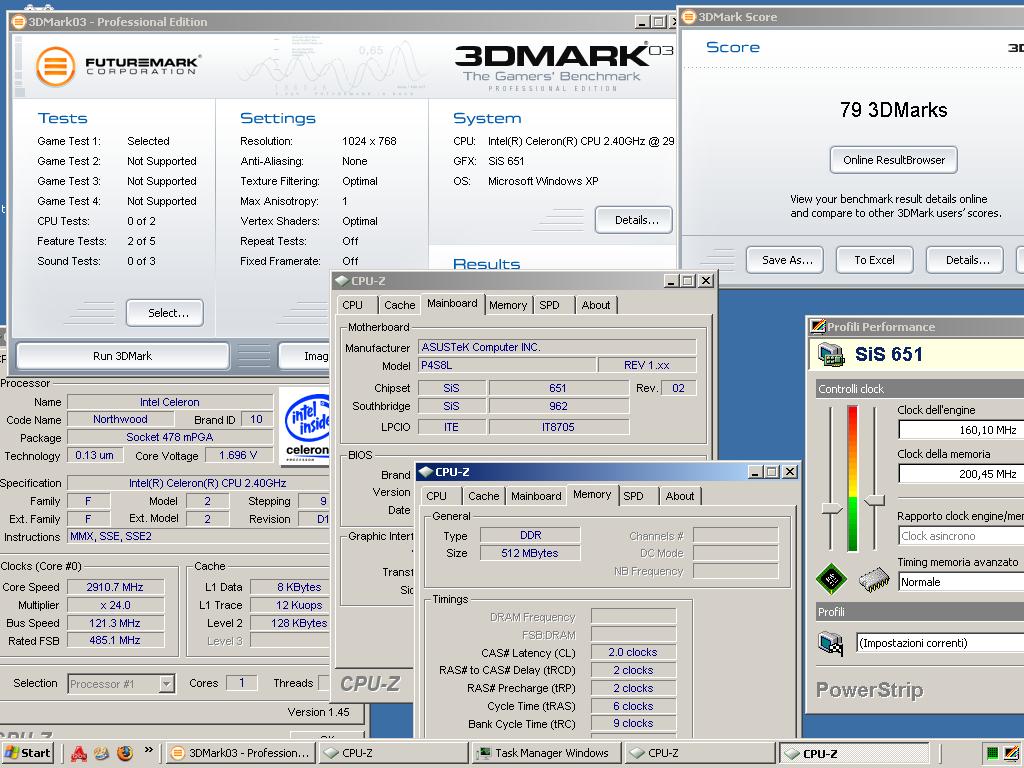Switch to Task Manager Windows on the taskbar
This screenshot has width=1024, height=768.
tap(546, 753)
